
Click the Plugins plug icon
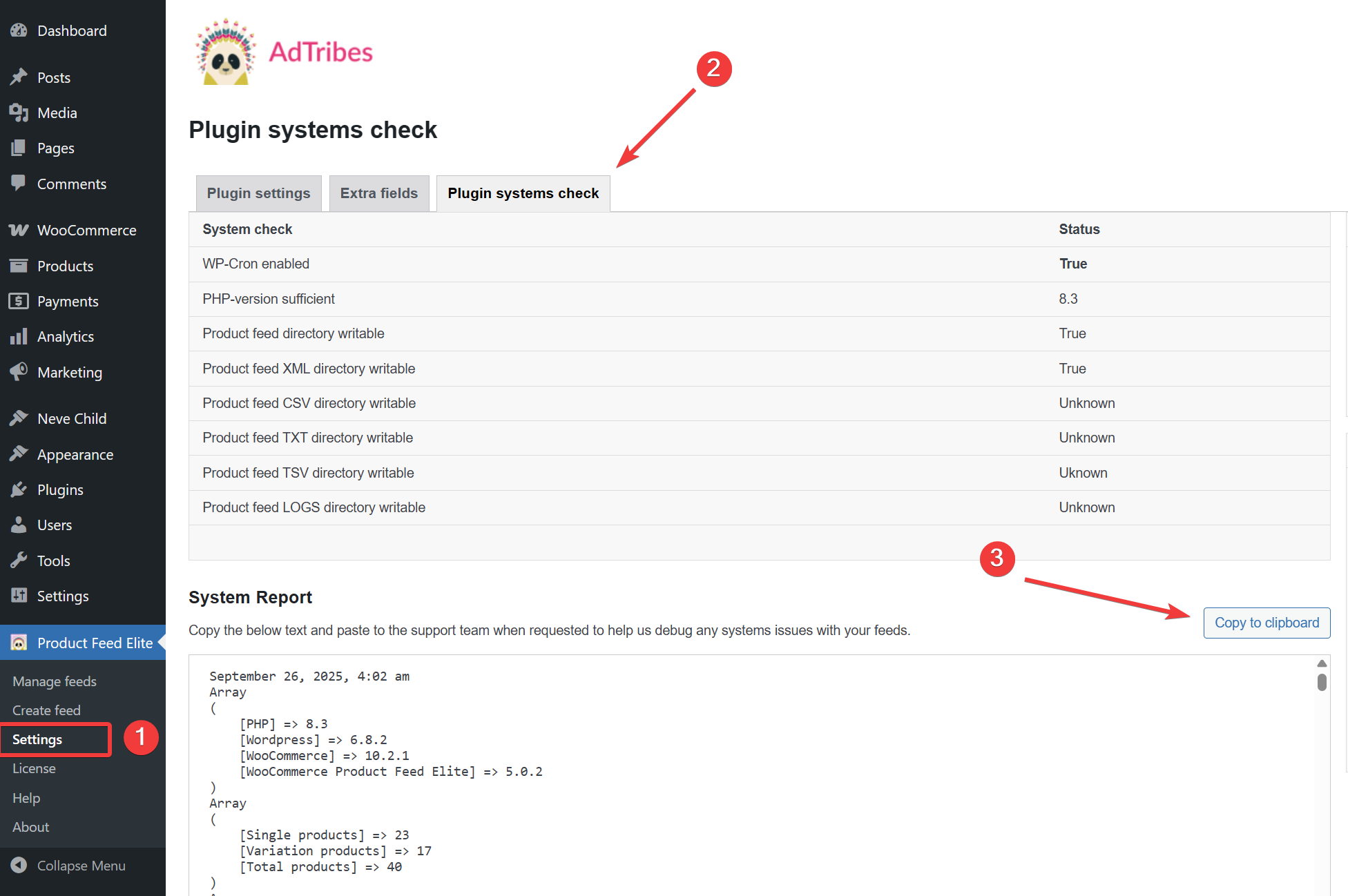pos(19,489)
